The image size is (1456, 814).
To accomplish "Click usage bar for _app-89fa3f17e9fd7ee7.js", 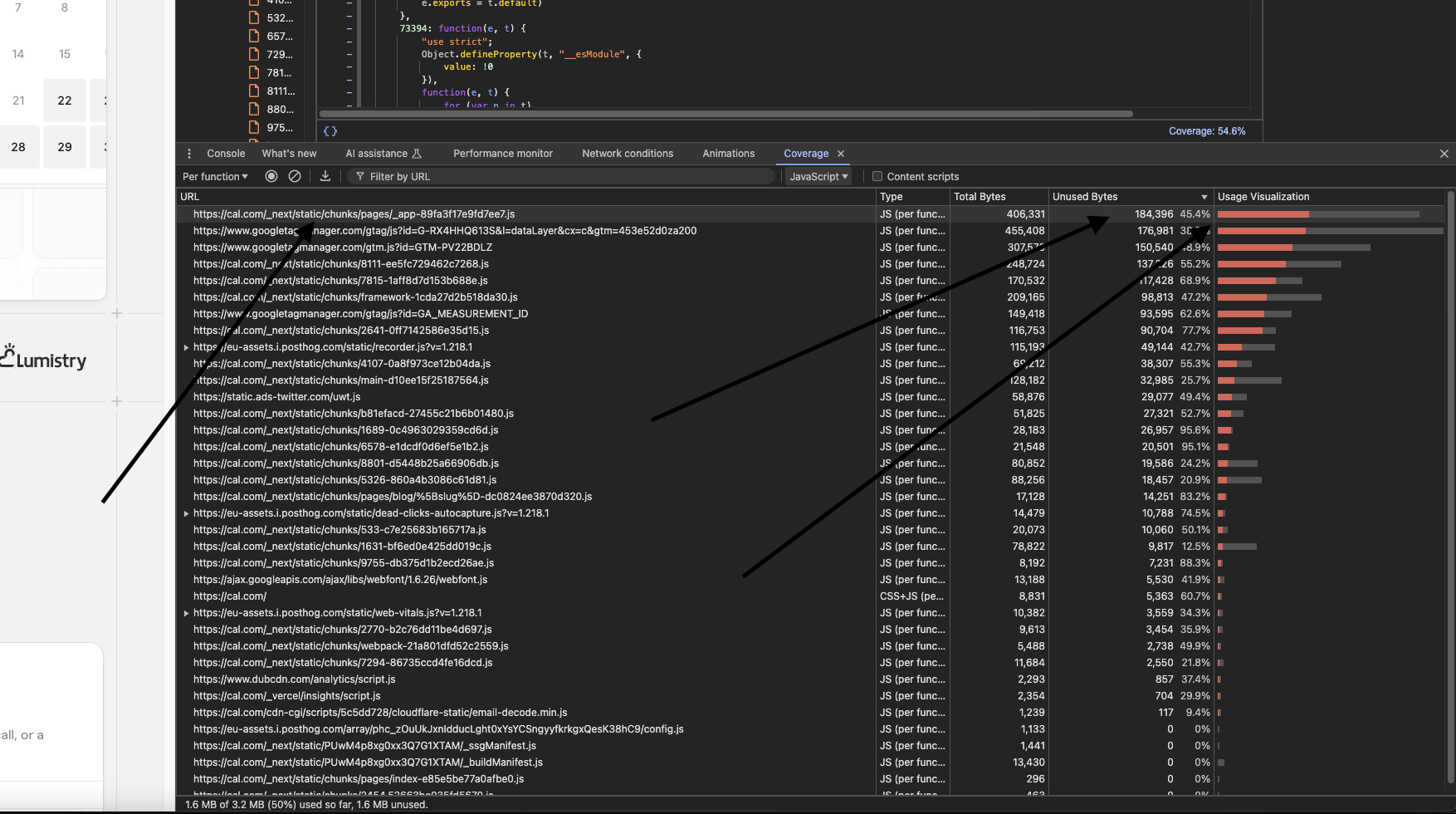I will (1318, 214).
